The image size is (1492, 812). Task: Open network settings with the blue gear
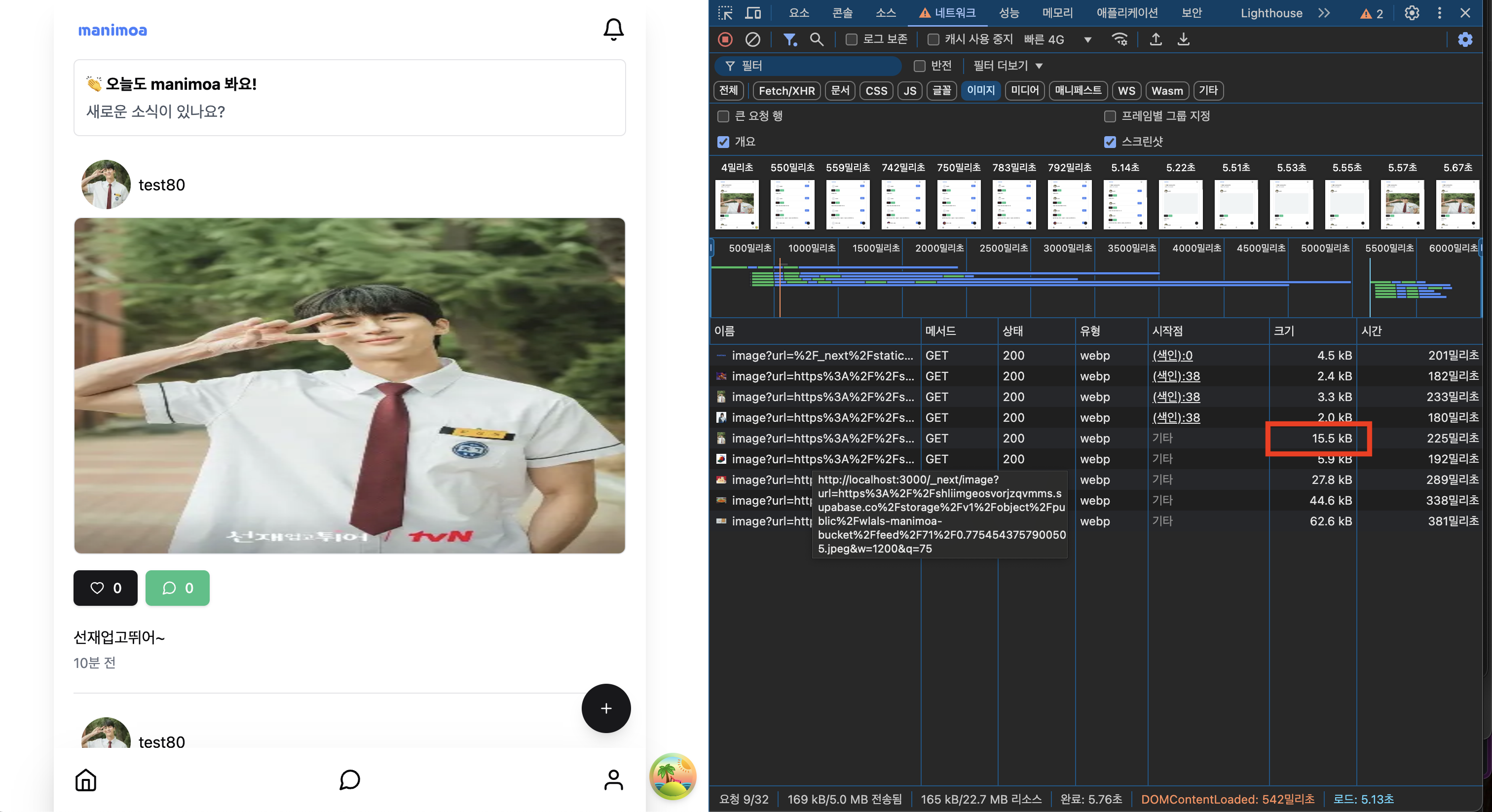pyautogui.click(x=1465, y=39)
